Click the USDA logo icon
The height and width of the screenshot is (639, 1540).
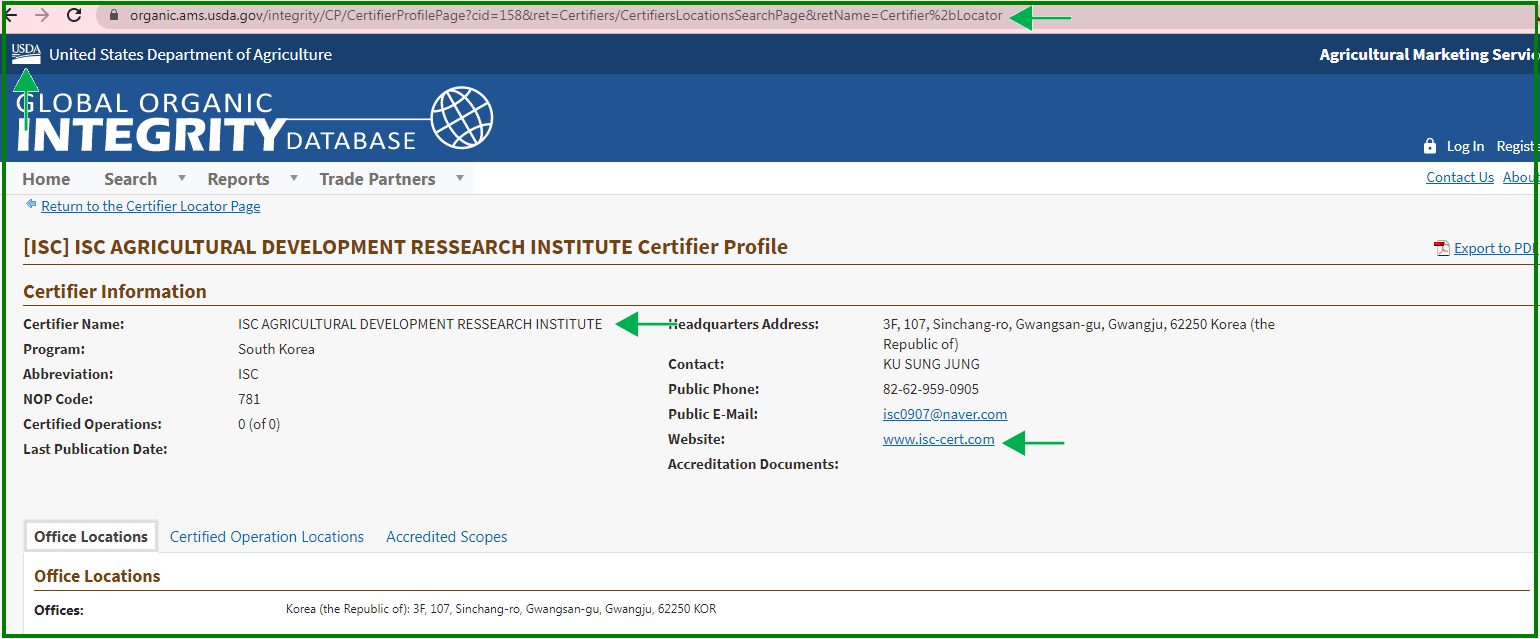coord(26,54)
